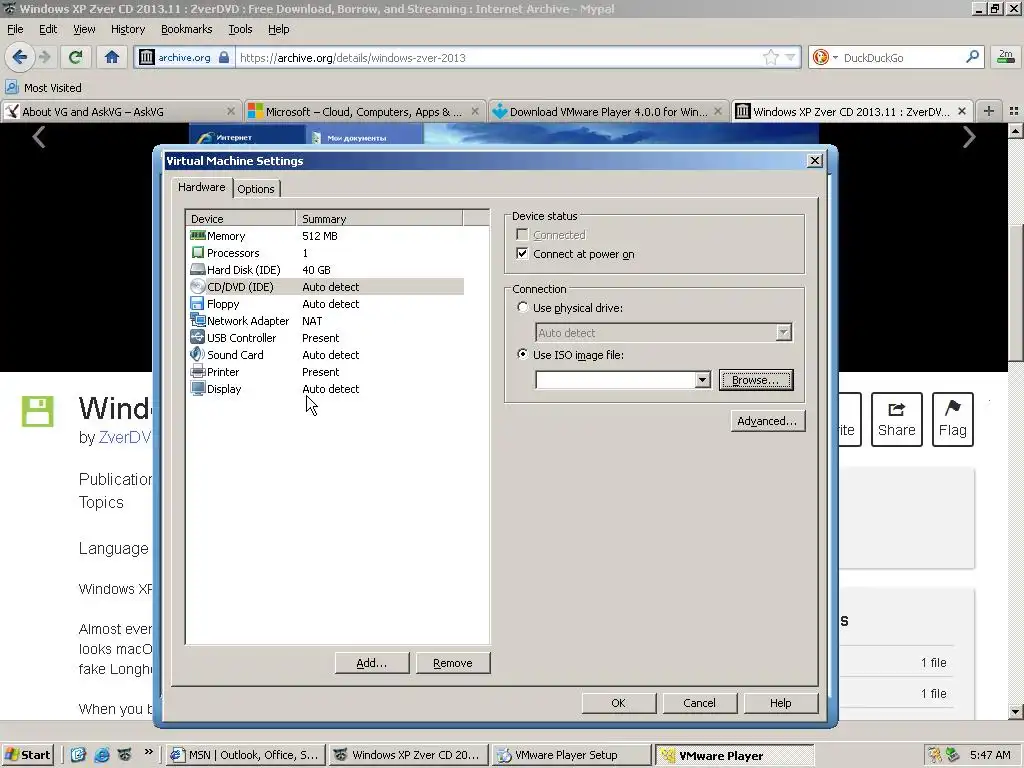Switch to Download VMware Player tab
1024x768 pixels.
point(607,112)
